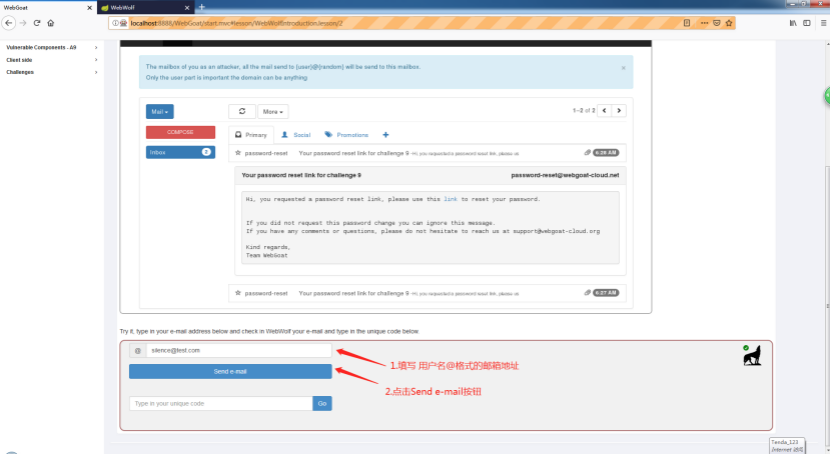The image size is (832, 456).
Task: Open the Mail dropdown button
Action: tap(160, 111)
